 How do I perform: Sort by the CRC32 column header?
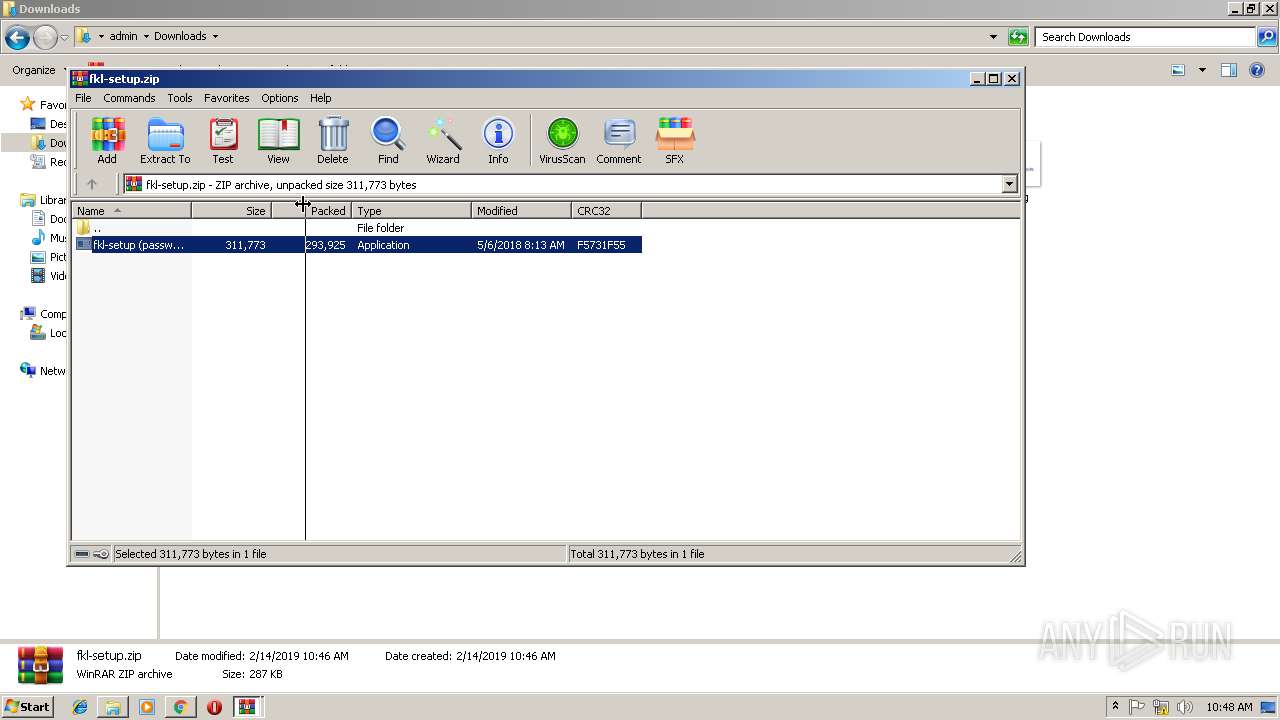[x=606, y=211]
